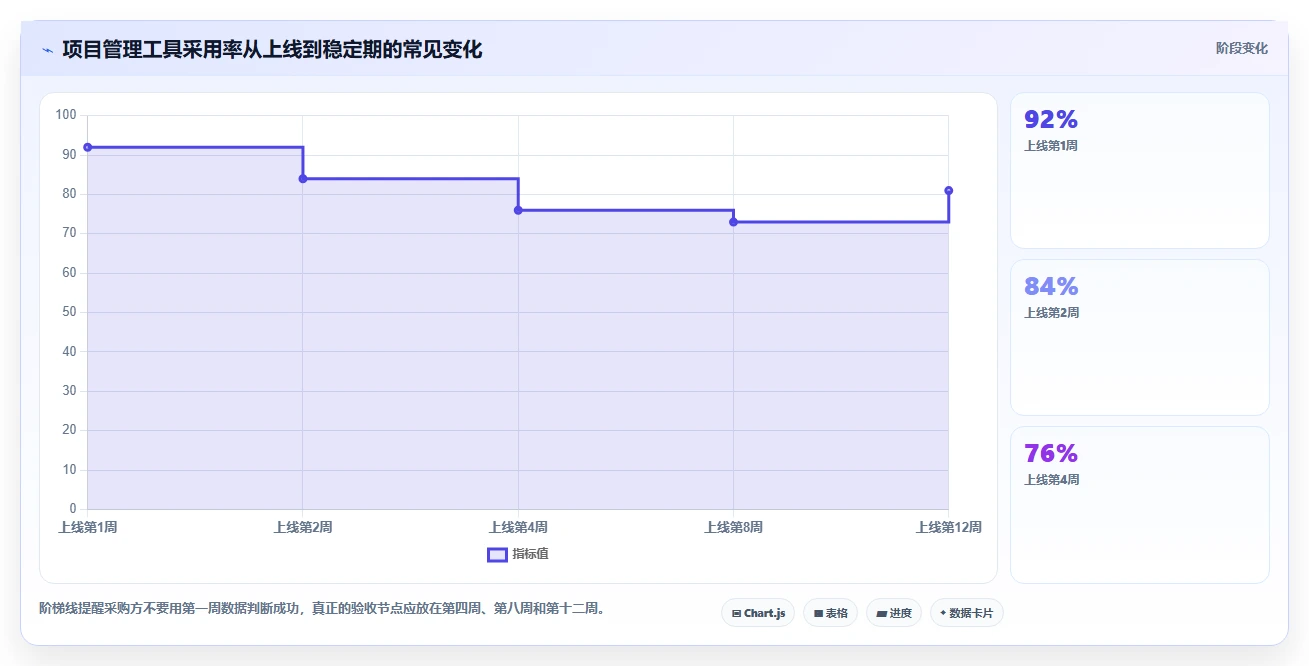Click the y-axis value 100
This screenshot has height=666, width=1309.
point(66,115)
